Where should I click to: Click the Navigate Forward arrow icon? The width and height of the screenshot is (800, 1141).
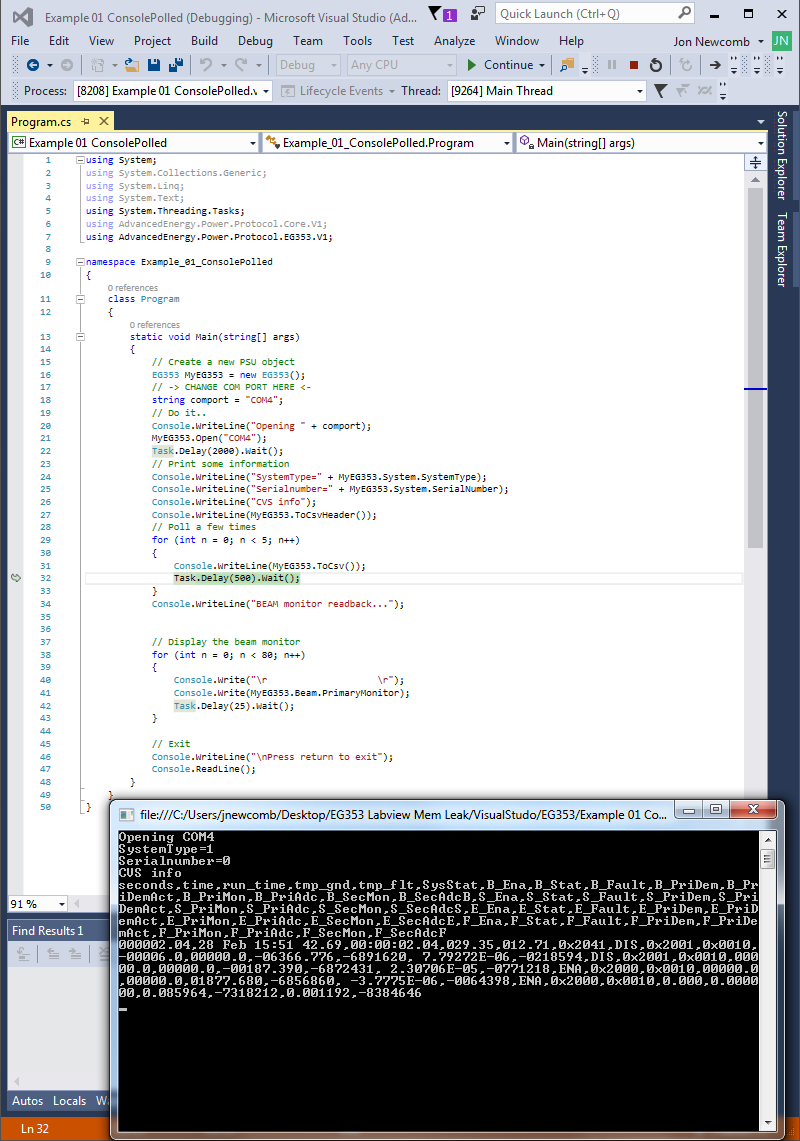coord(67,65)
